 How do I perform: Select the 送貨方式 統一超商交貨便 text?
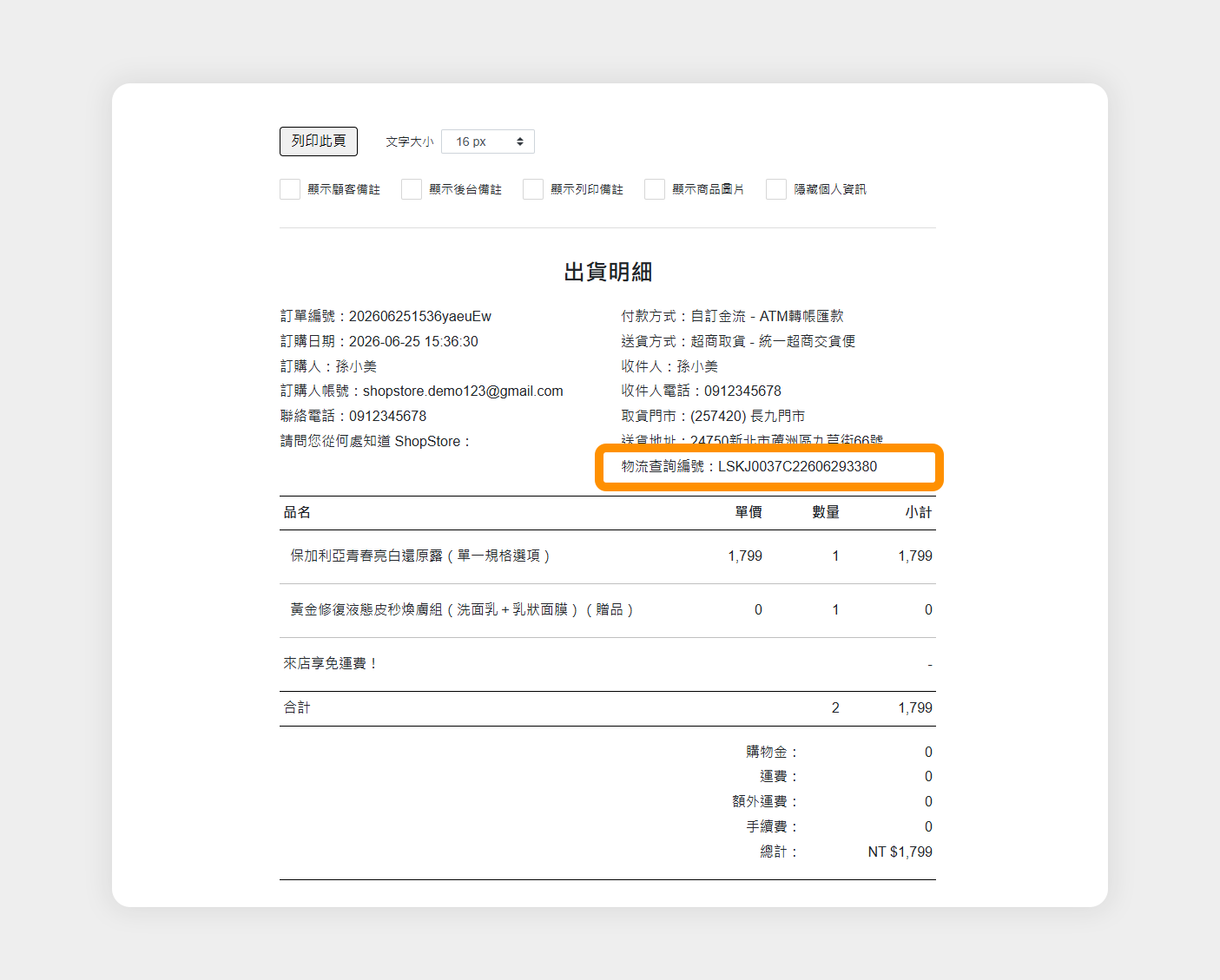pos(738,342)
